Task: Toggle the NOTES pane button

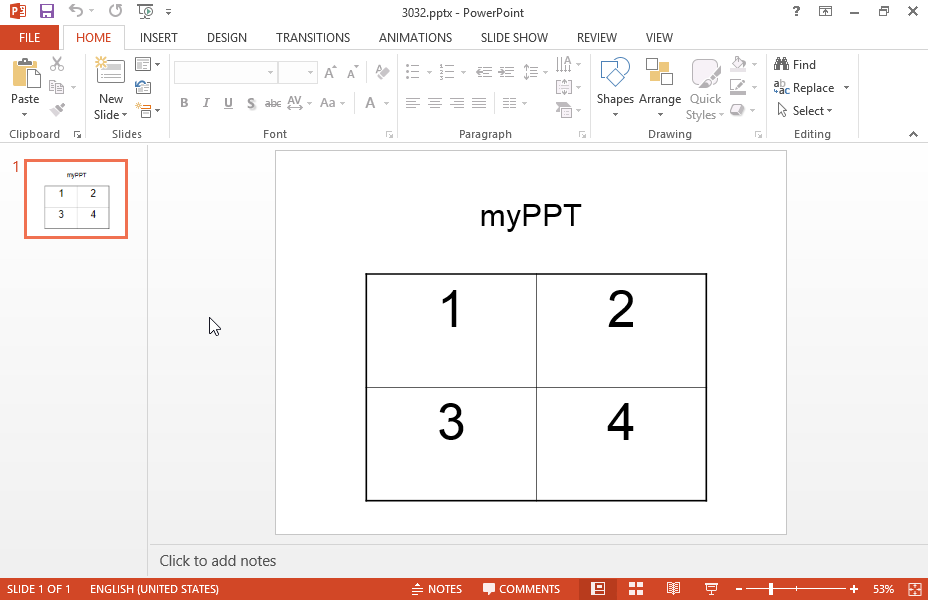Action: 437,589
